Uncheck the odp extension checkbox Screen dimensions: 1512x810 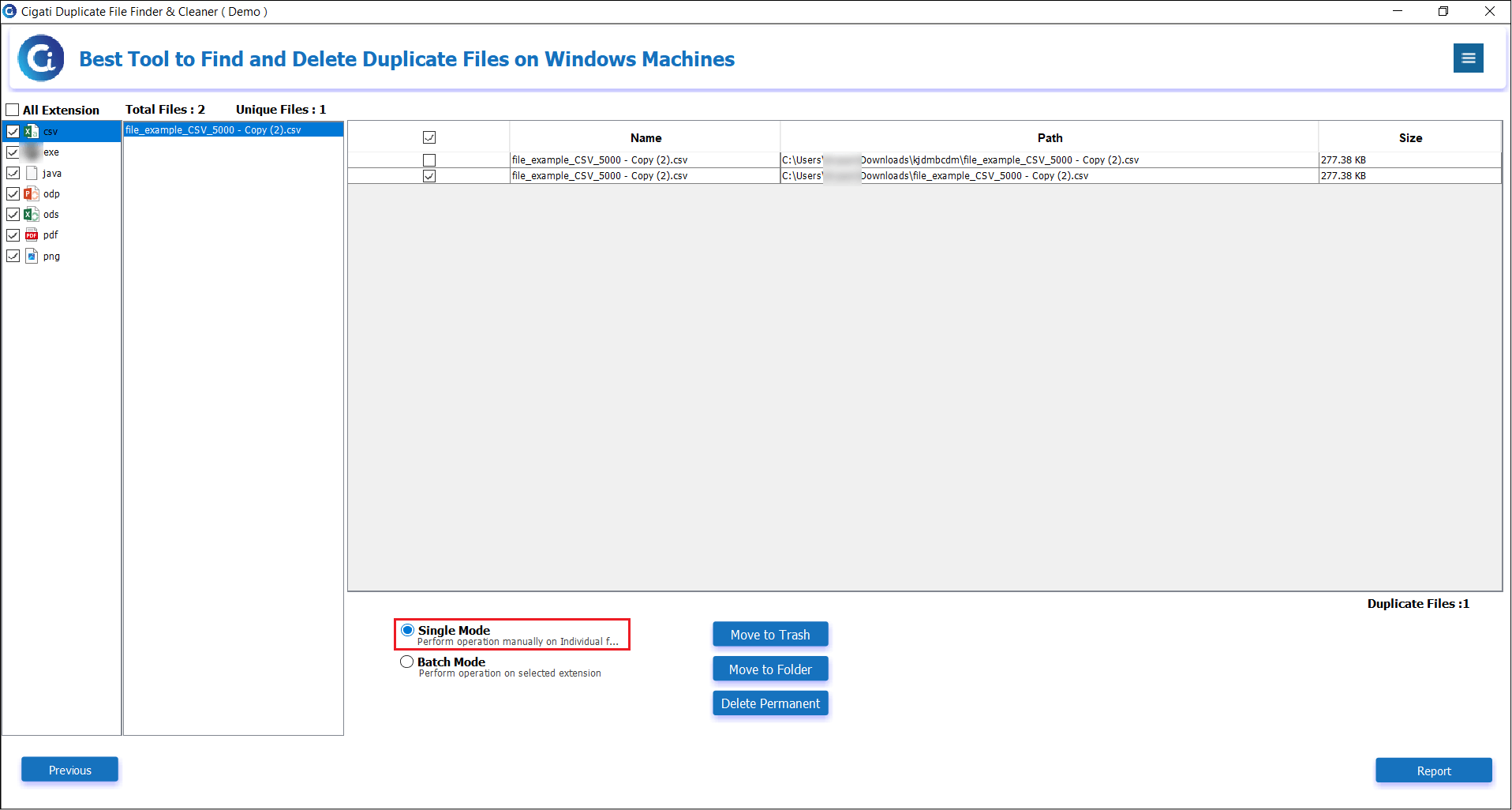click(13, 193)
